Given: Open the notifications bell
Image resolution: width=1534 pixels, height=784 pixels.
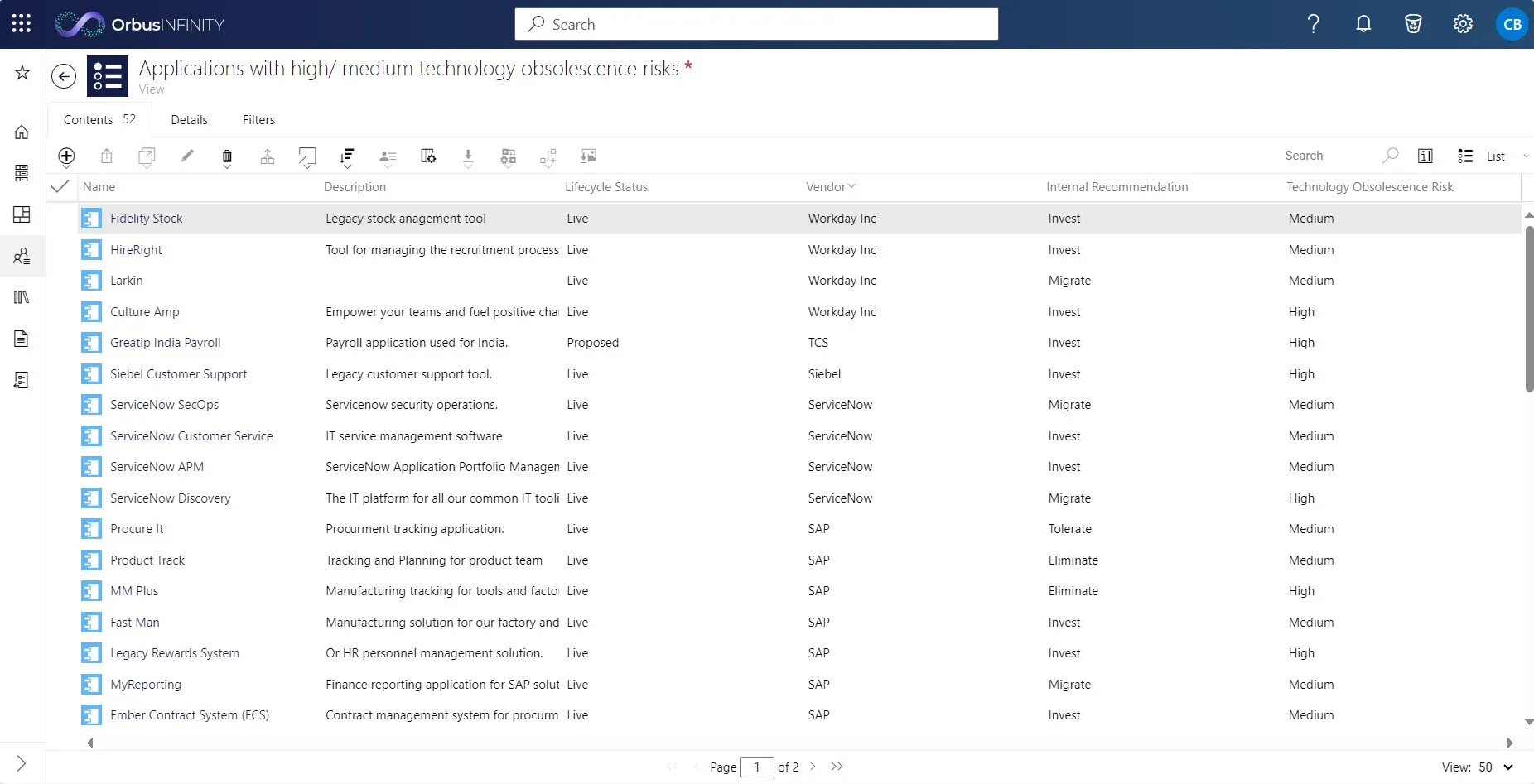Looking at the screenshot, I should (x=1363, y=24).
